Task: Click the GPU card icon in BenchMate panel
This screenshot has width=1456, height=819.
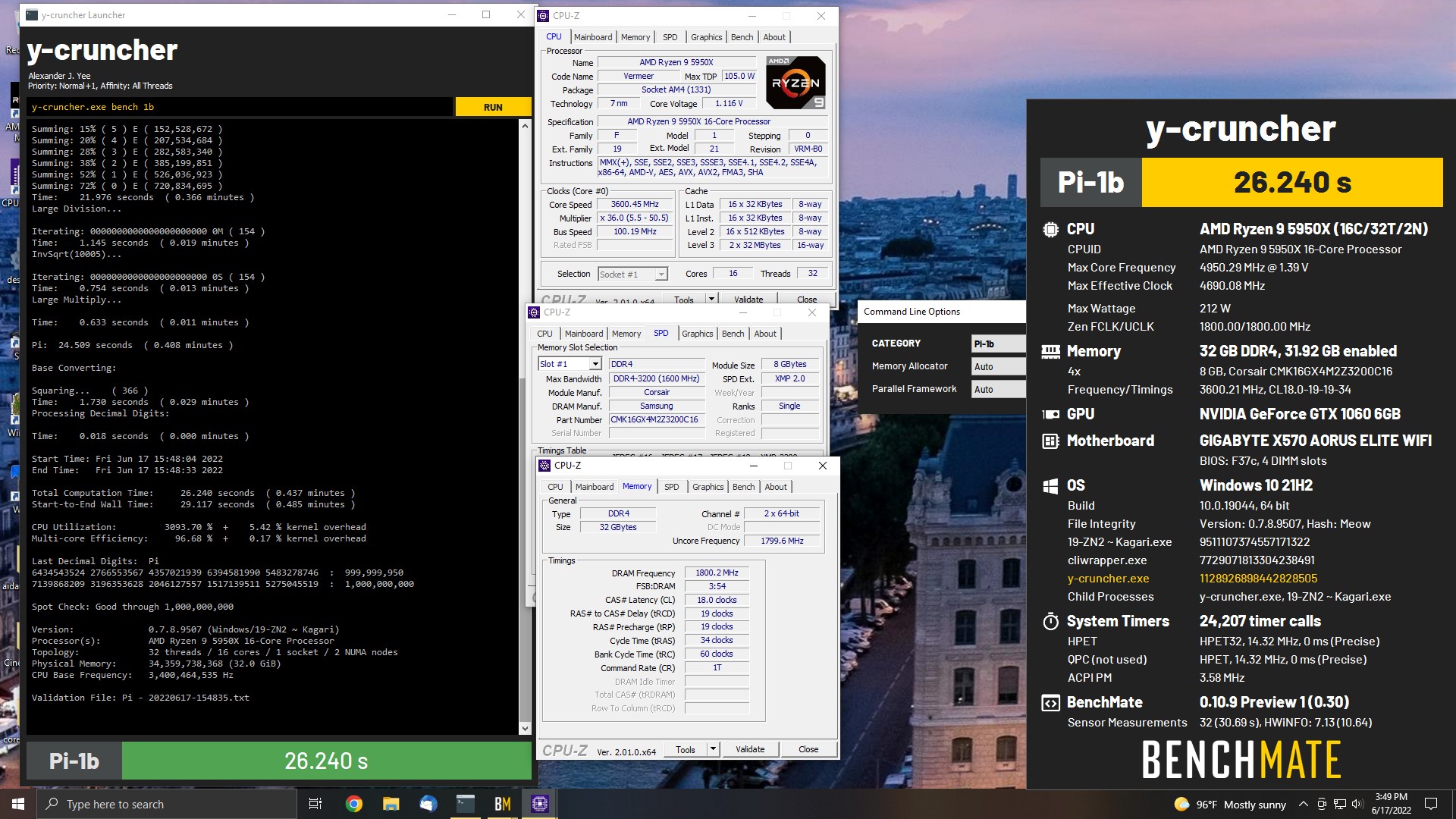Action: [1050, 414]
